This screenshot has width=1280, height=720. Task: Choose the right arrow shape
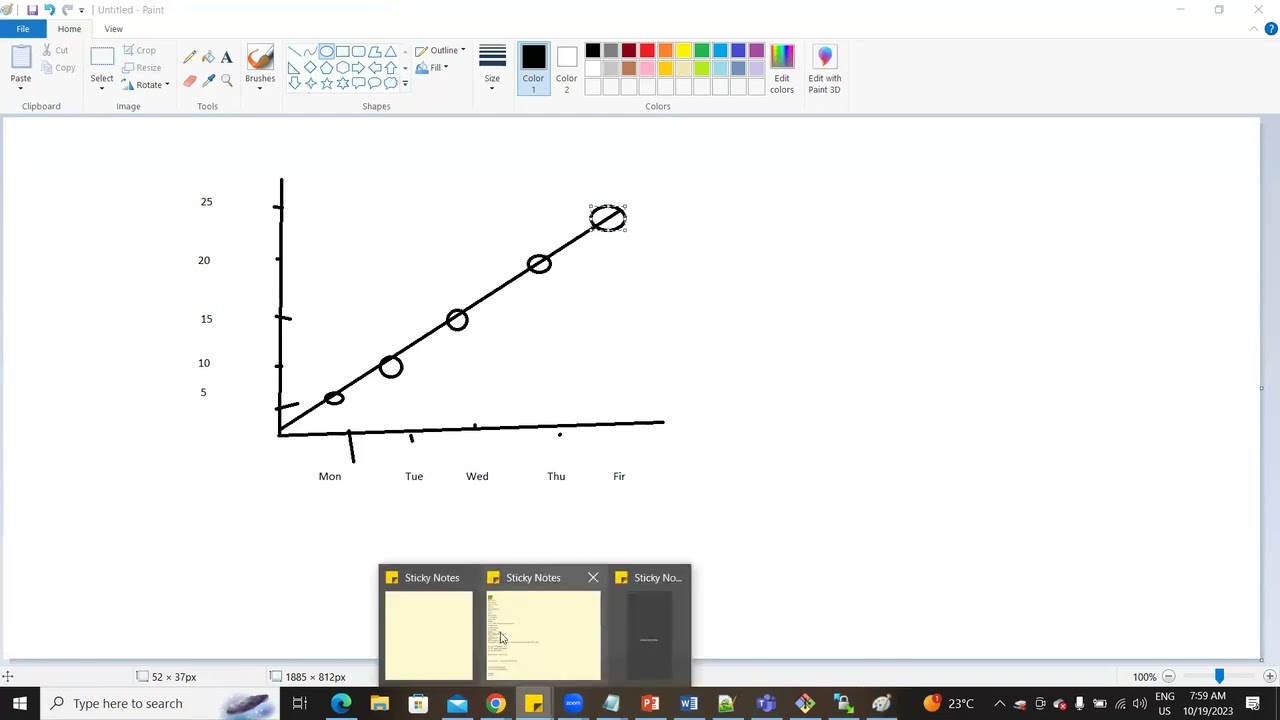(x=358, y=68)
